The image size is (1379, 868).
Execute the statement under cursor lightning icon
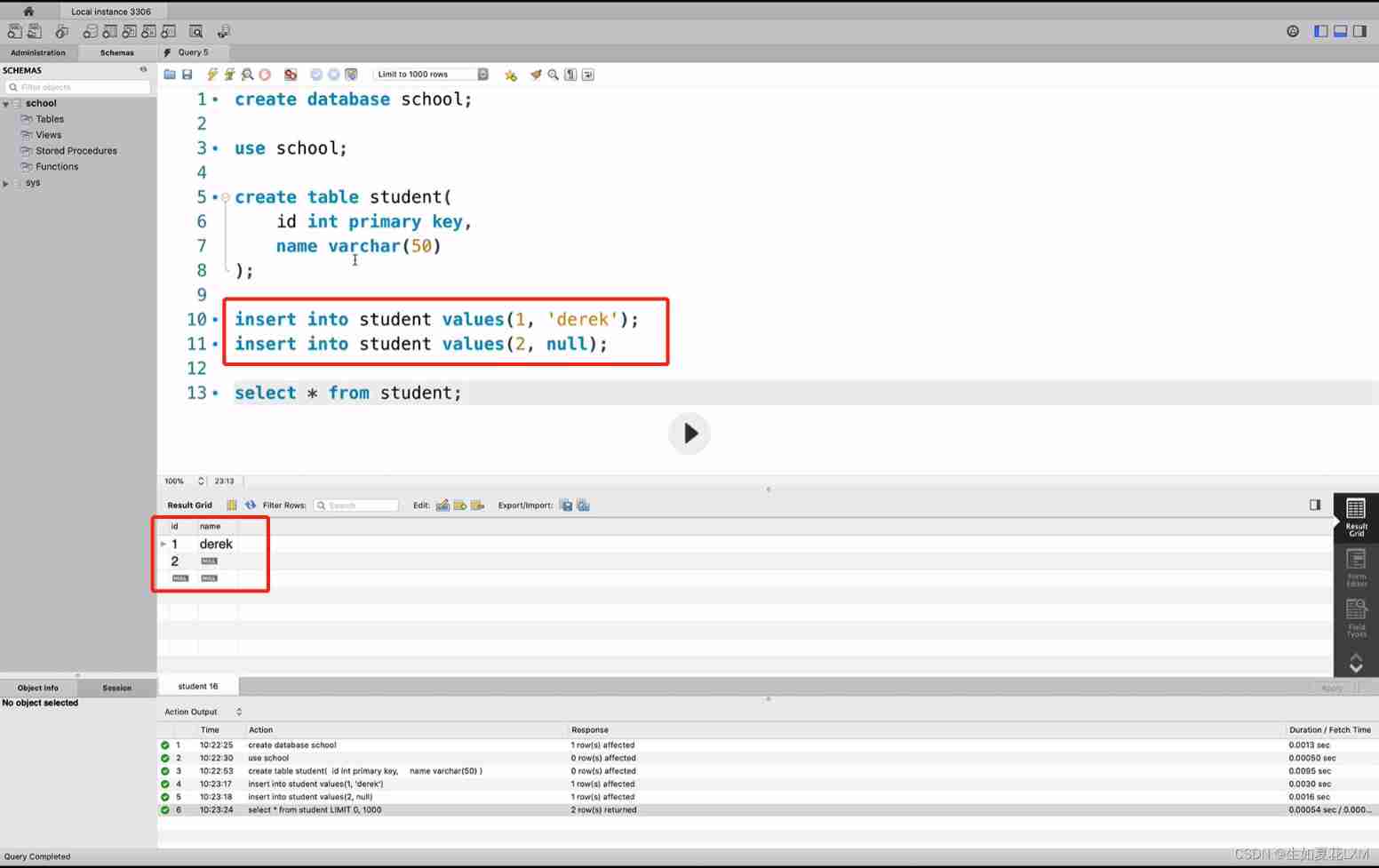[x=230, y=75]
